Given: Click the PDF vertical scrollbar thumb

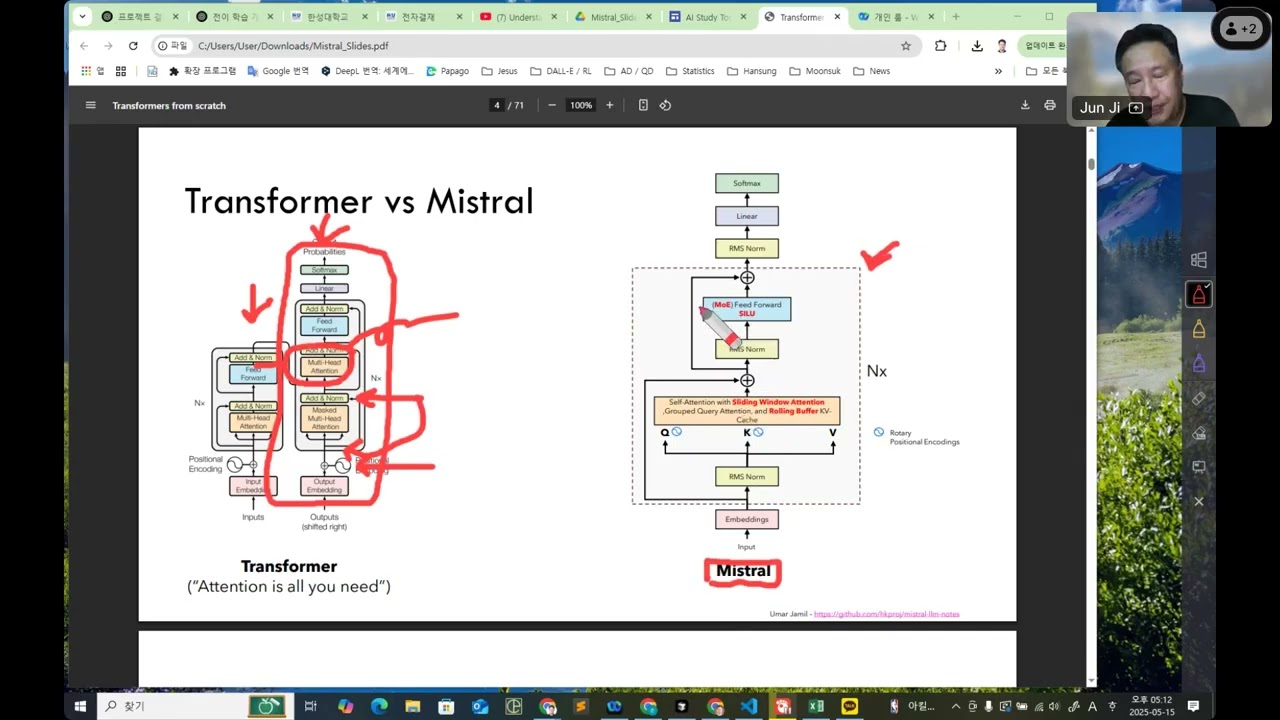Looking at the screenshot, I should (1091, 164).
